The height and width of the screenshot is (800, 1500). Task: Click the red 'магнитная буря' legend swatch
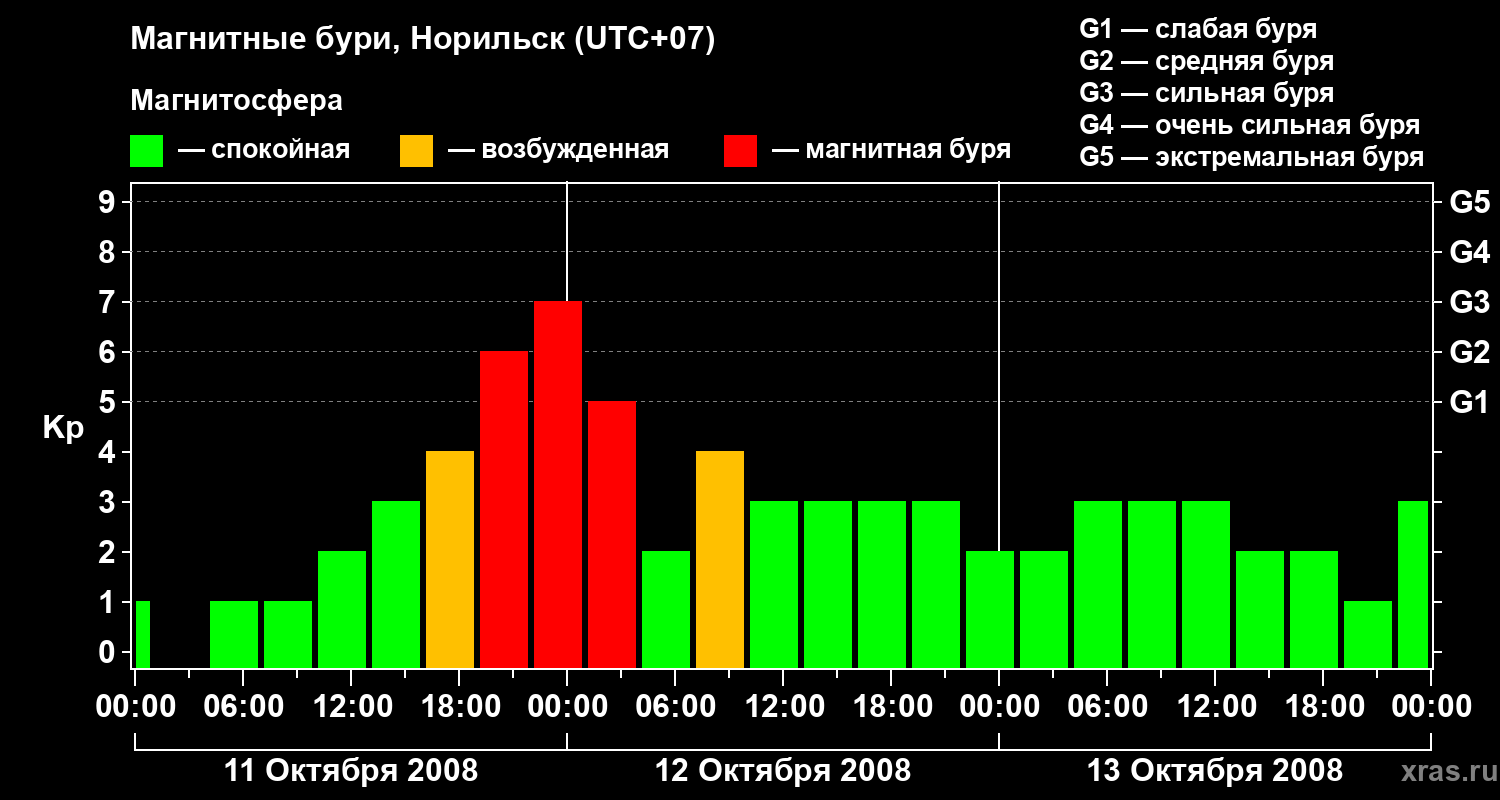(741, 151)
